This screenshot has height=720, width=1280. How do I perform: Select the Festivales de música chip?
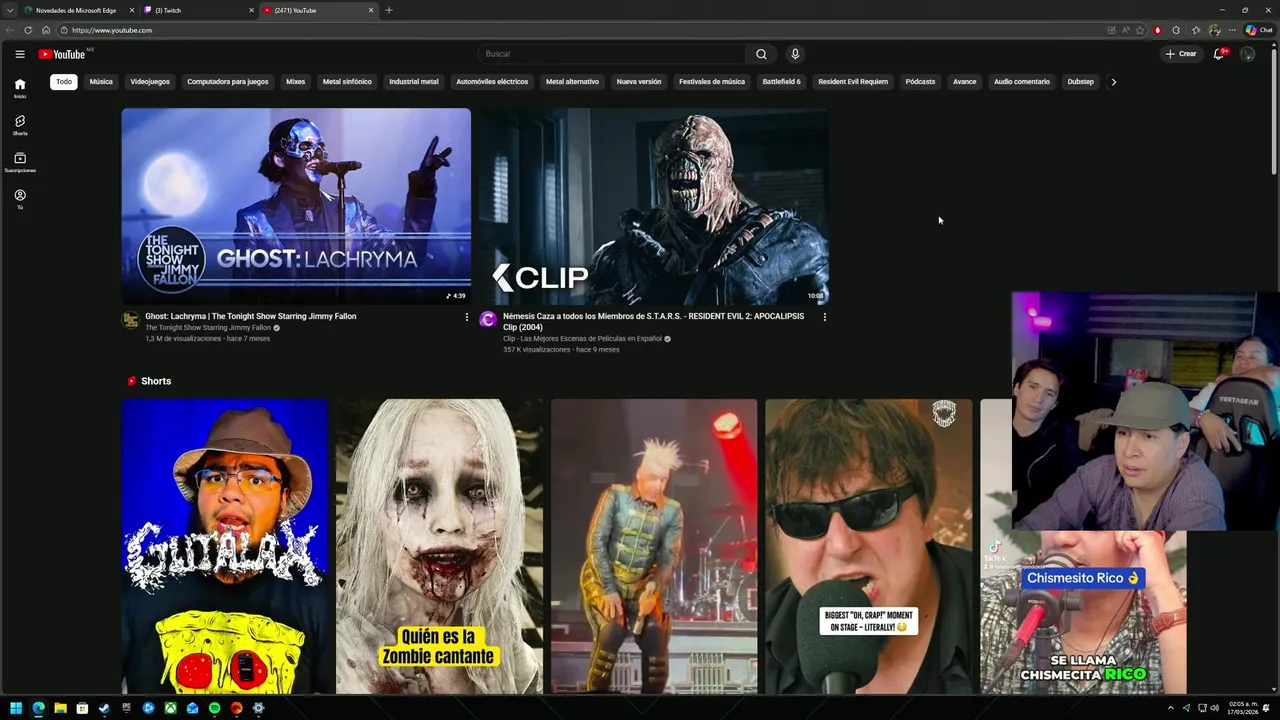pyautogui.click(x=712, y=82)
